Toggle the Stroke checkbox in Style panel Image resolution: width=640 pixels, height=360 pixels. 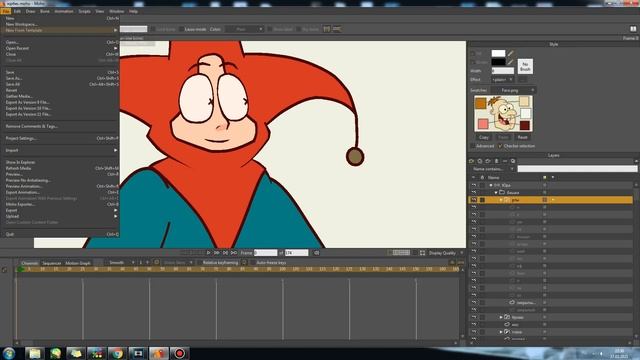[x=473, y=62]
